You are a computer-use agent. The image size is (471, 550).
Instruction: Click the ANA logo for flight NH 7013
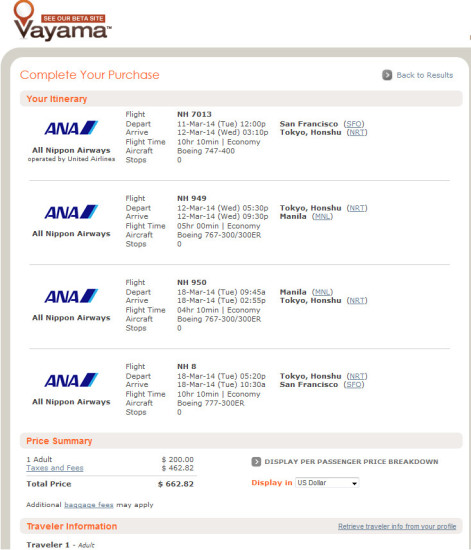[71, 128]
